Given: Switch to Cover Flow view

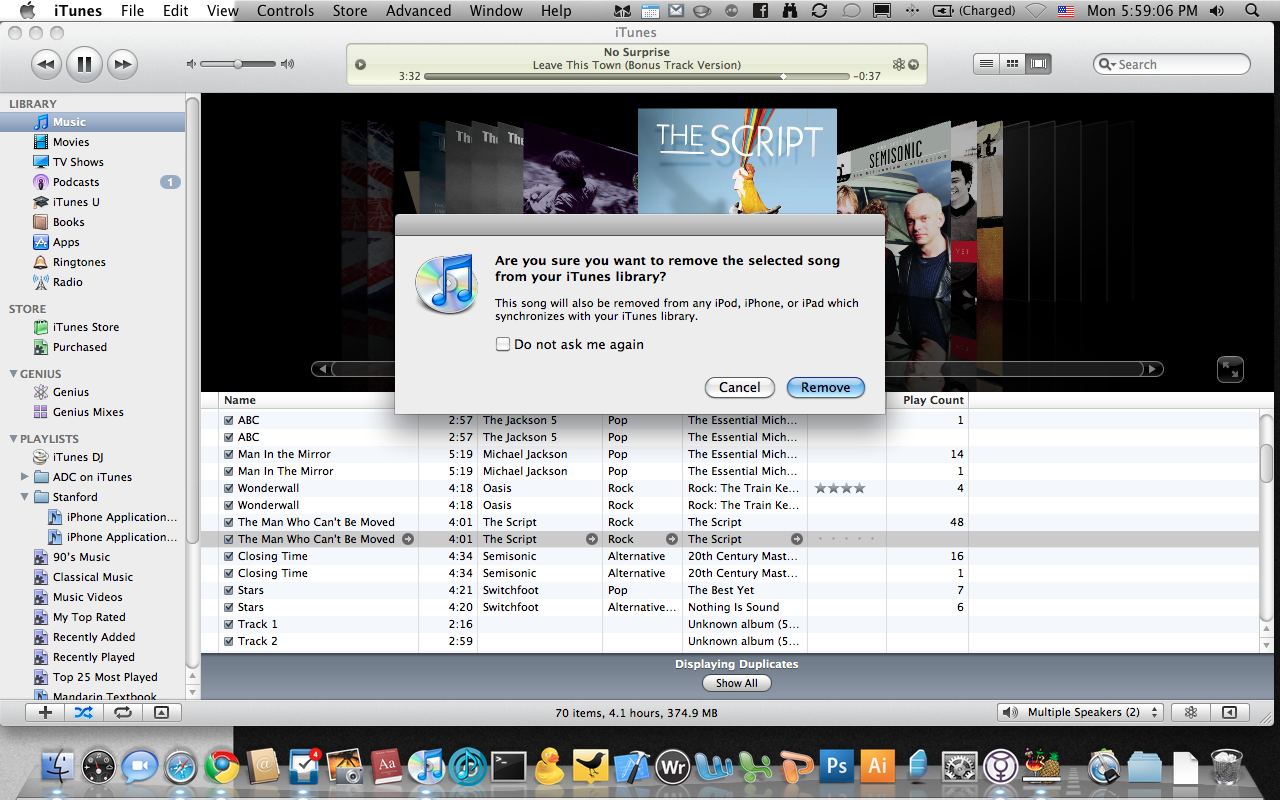Looking at the screenshot, I should tap(1039, 64).
